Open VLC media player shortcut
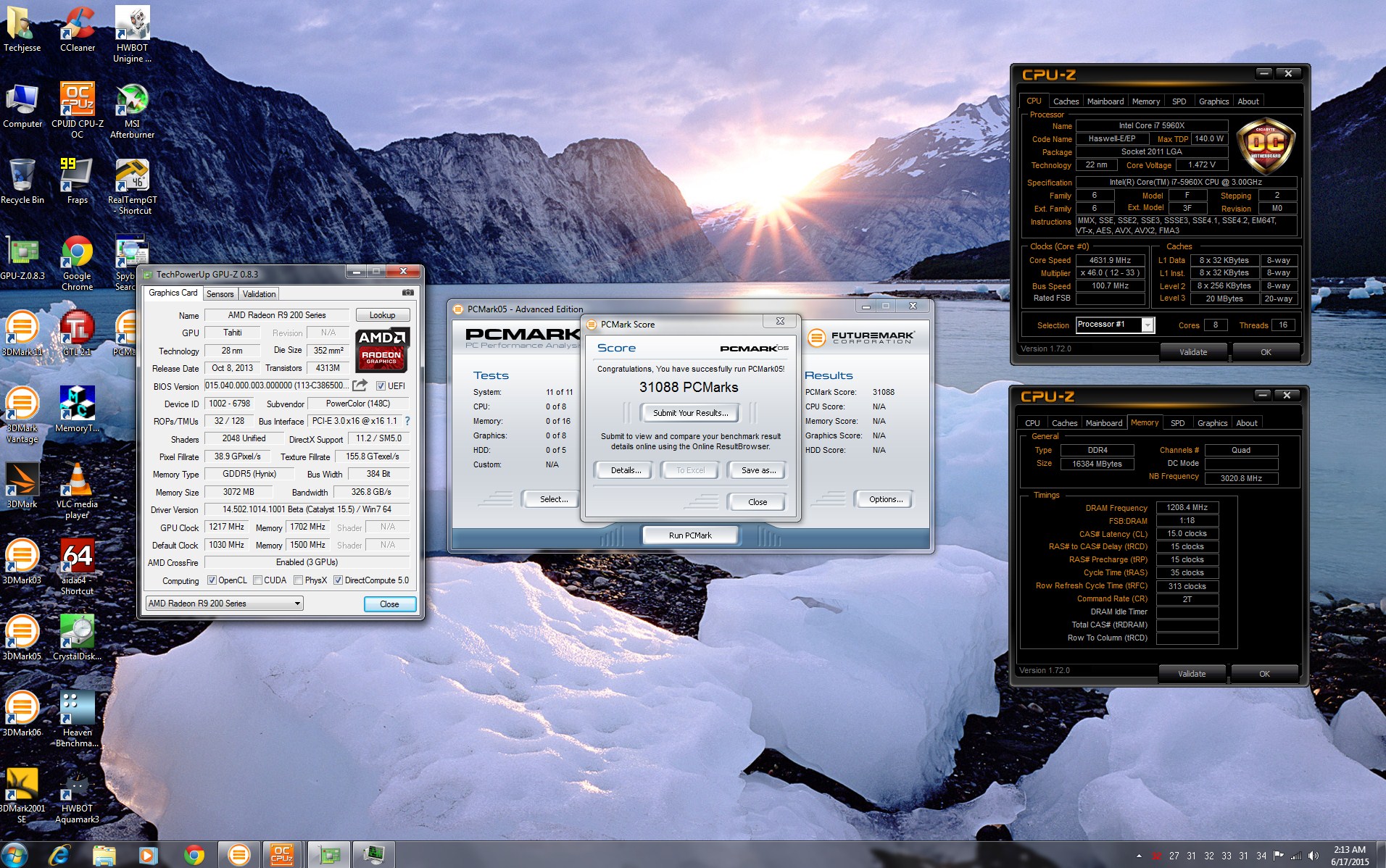This screenshot has width=1386, height=868. [77, 491]
